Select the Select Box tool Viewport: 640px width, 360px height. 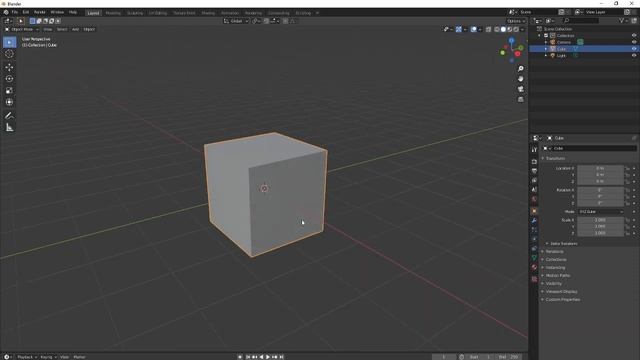click(9, 42)
